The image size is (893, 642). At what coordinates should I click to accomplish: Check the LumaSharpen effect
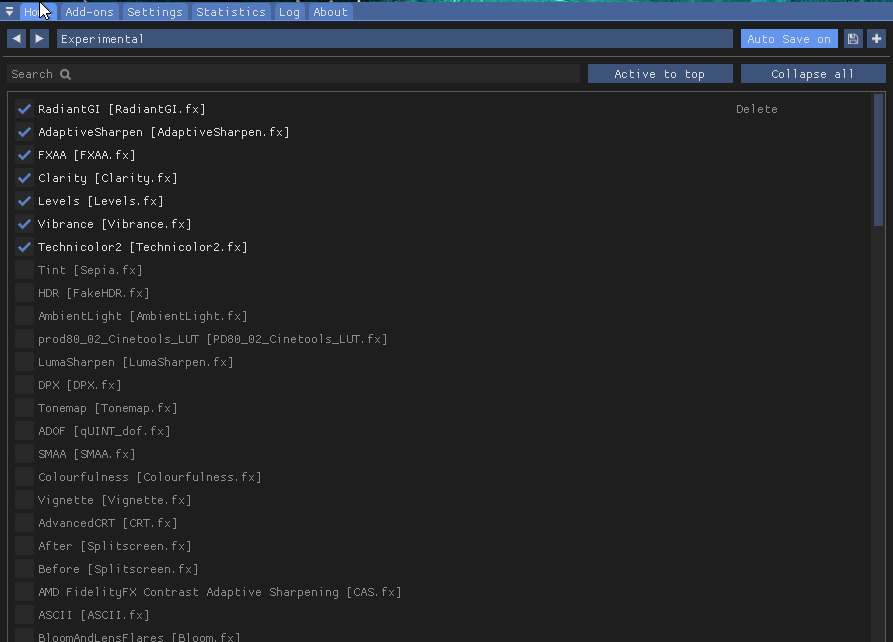(24, 362)
